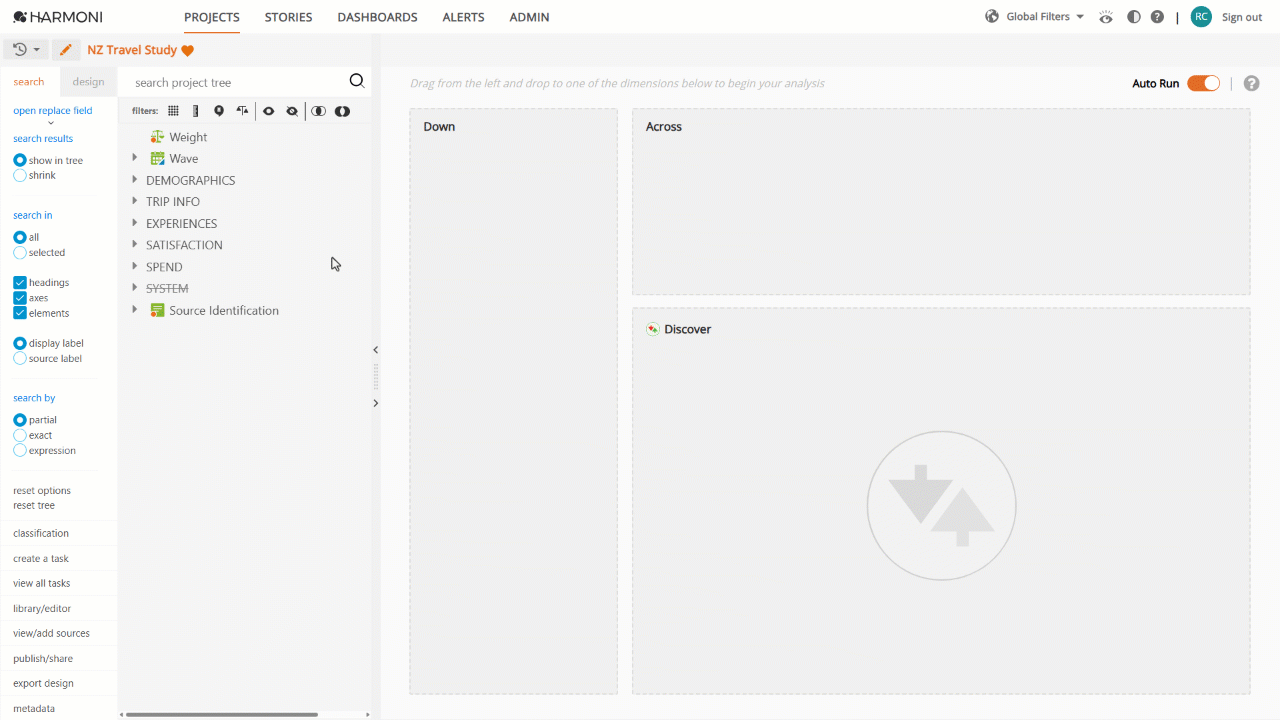
Task: Expand the EXPERIENCES node
Action: [x=135, y=223]
